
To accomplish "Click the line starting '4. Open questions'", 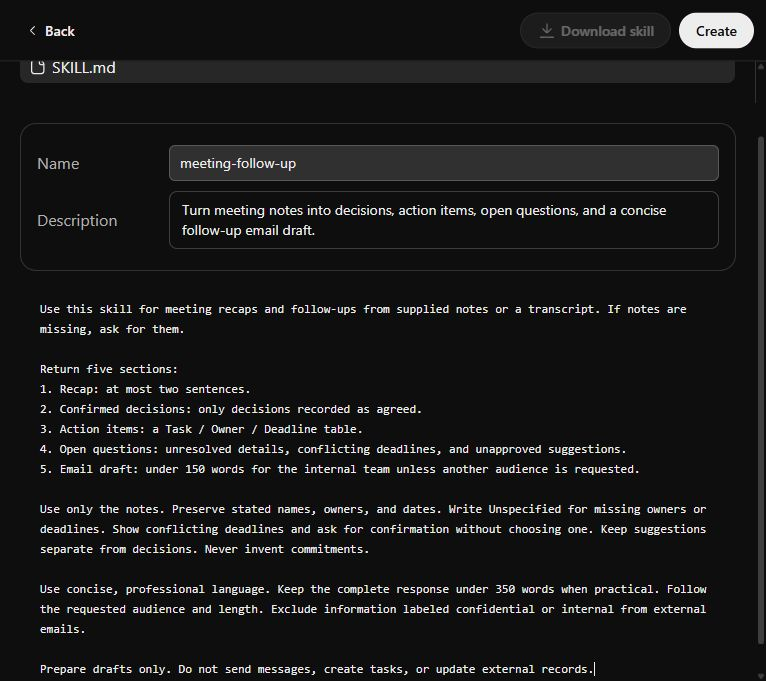I will [333, 449].
